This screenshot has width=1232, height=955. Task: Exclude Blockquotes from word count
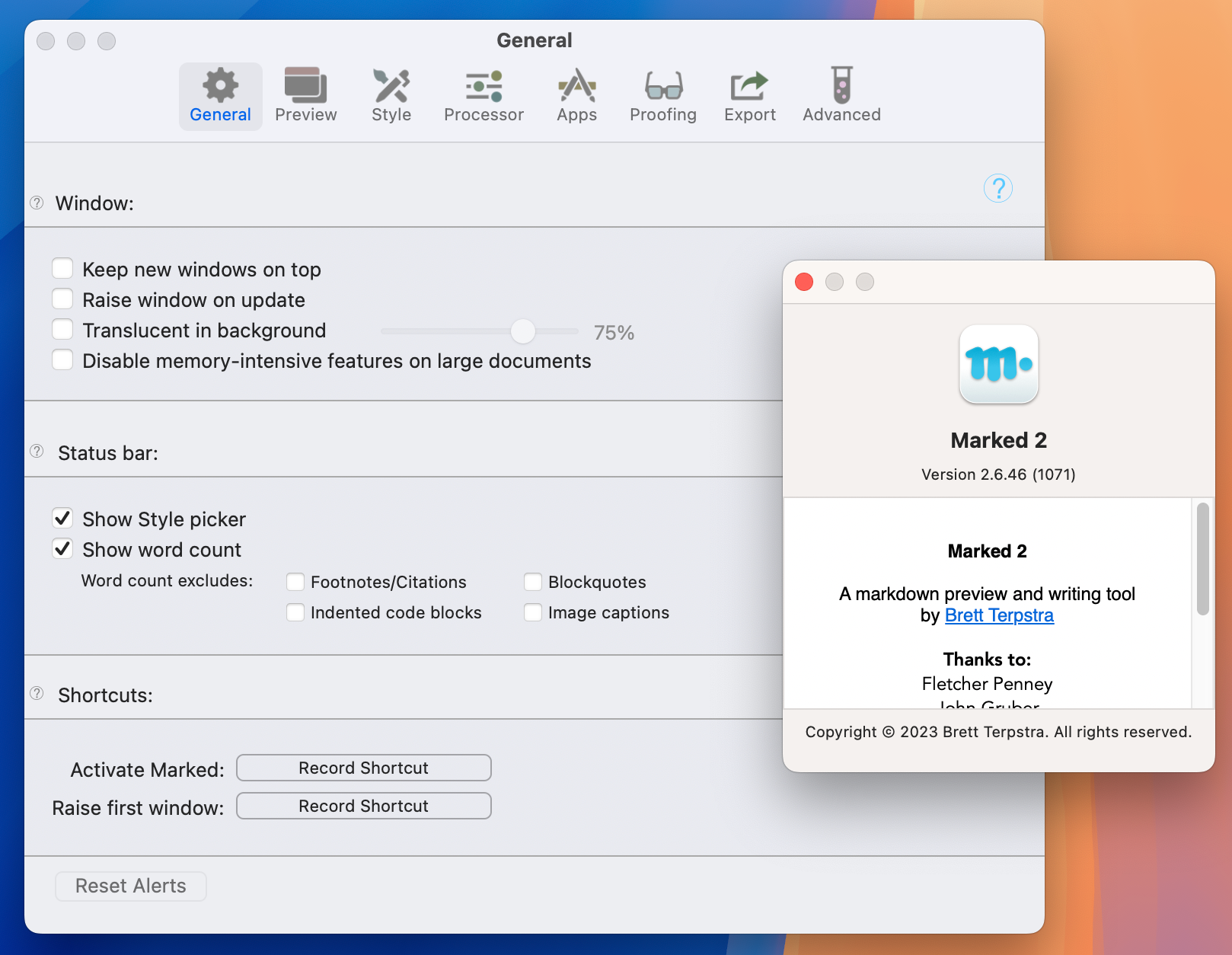click(533, 582)
